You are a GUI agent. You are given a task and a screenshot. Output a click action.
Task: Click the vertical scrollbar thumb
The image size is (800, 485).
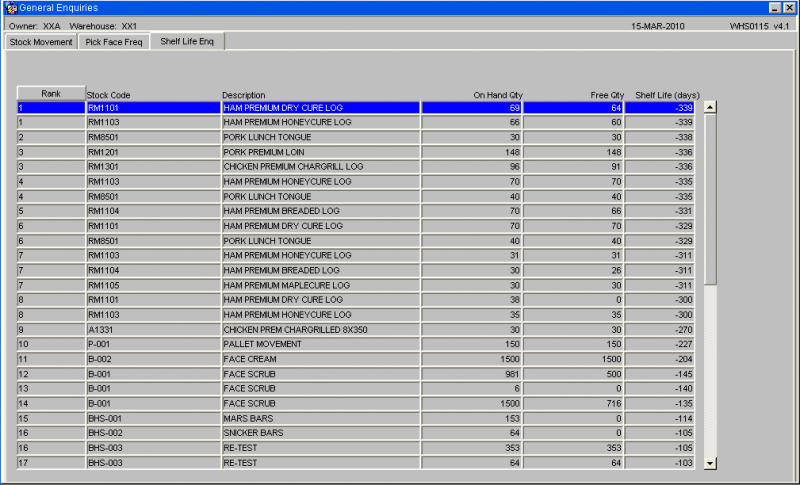710,199
